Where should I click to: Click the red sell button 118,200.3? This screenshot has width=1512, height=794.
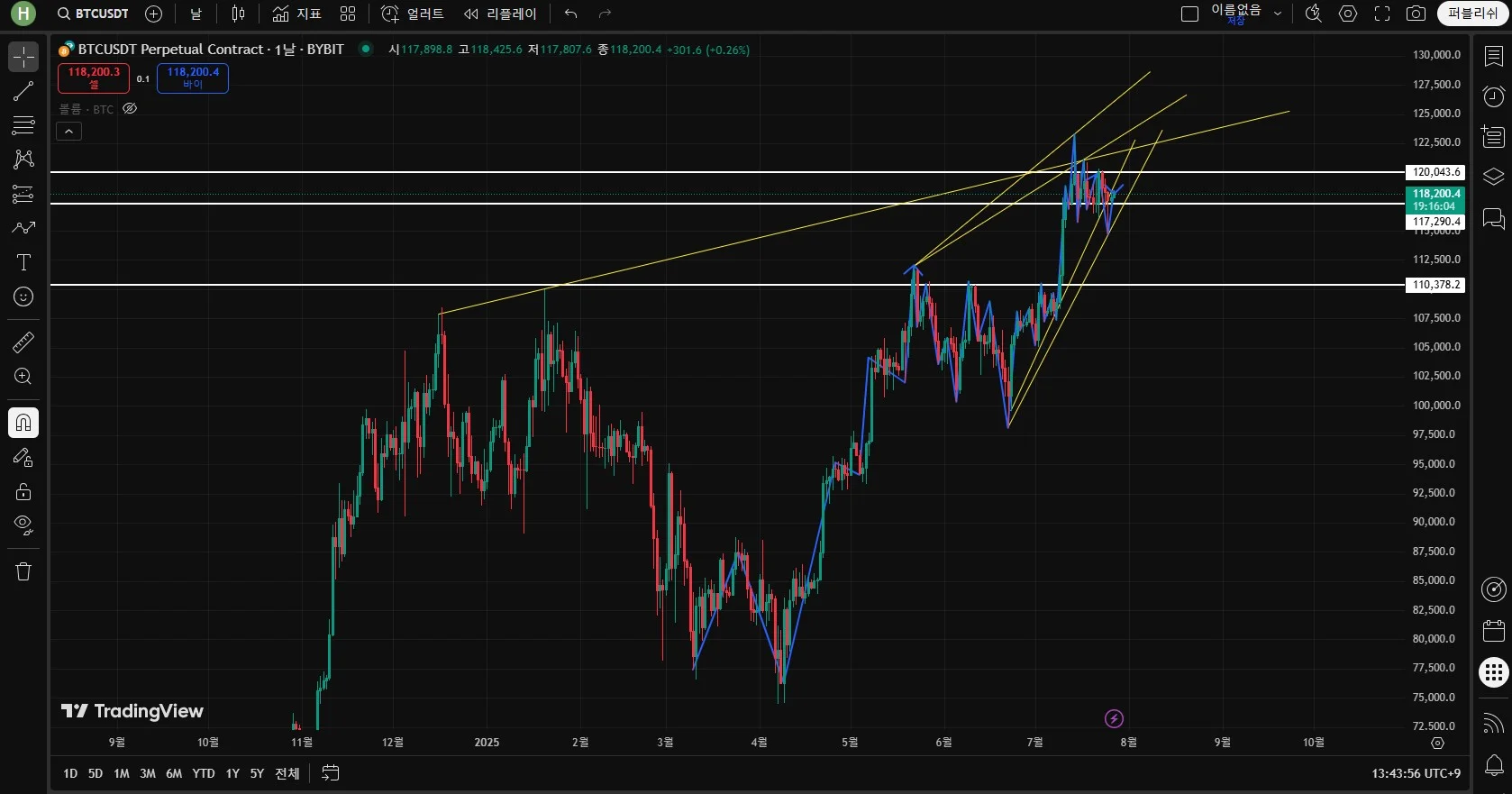tap(94, 78)
